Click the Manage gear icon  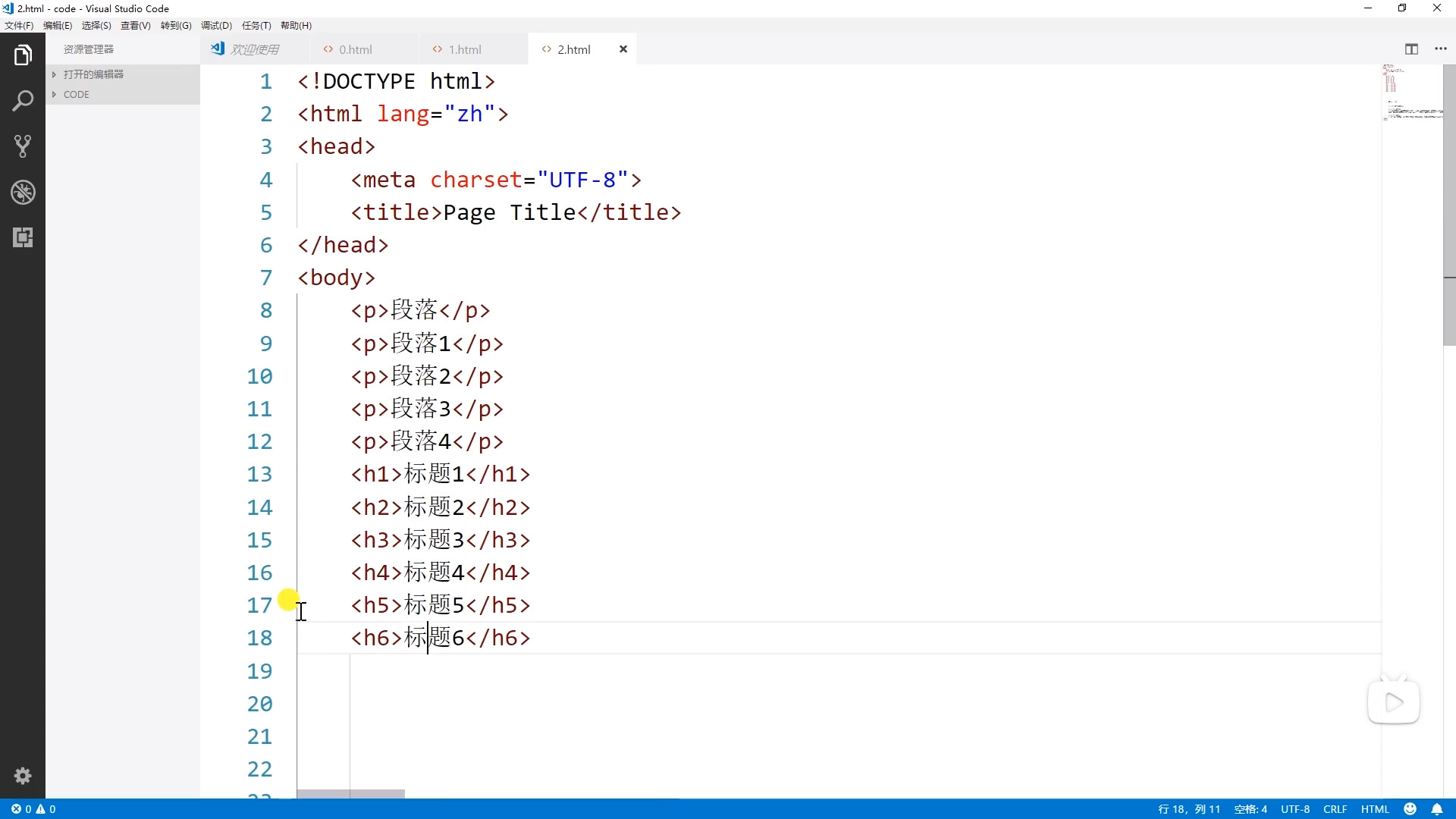[x=23, y=776]
